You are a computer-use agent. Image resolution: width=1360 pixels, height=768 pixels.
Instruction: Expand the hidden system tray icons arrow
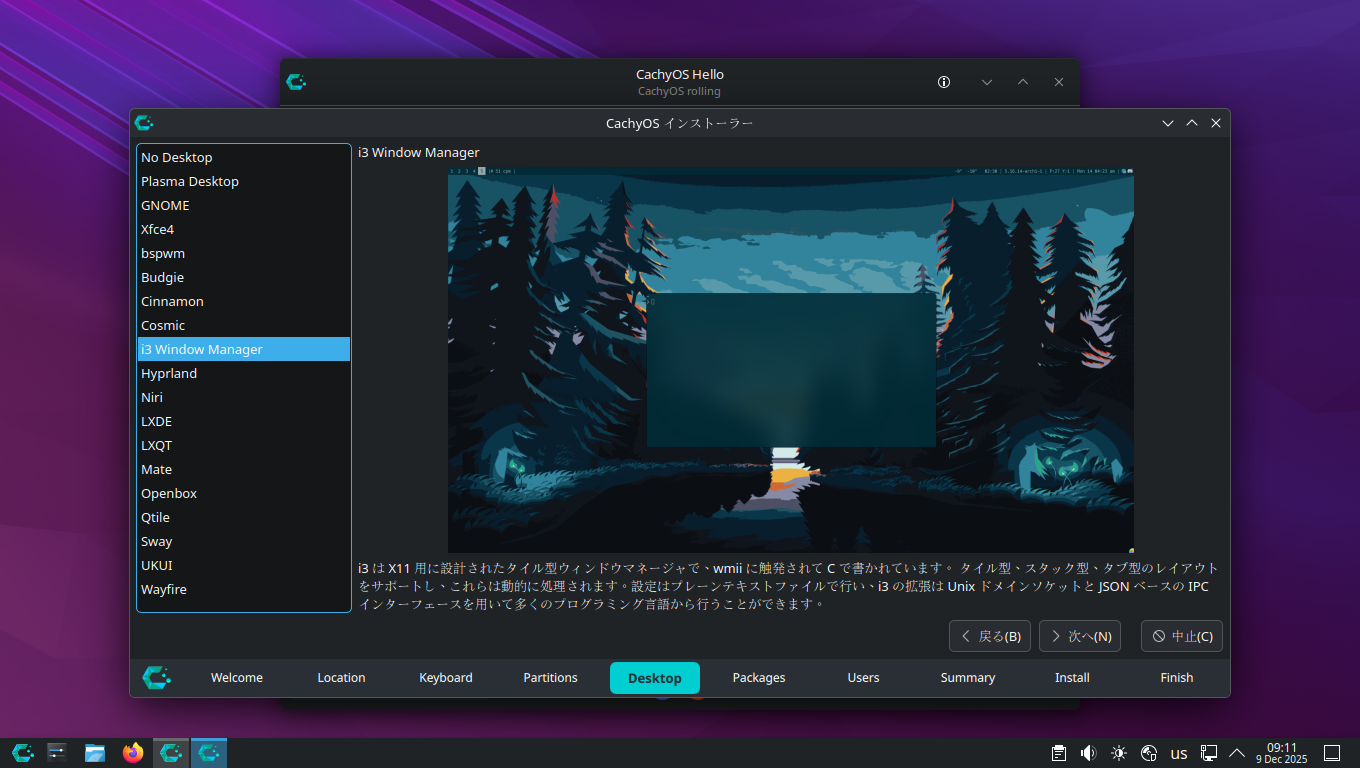point(1237,753)
